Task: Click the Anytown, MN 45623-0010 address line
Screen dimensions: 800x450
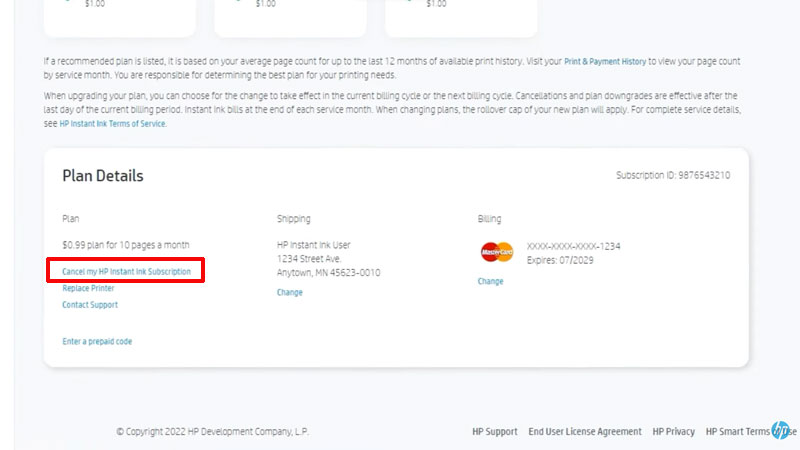Action: tap(328, 272)
